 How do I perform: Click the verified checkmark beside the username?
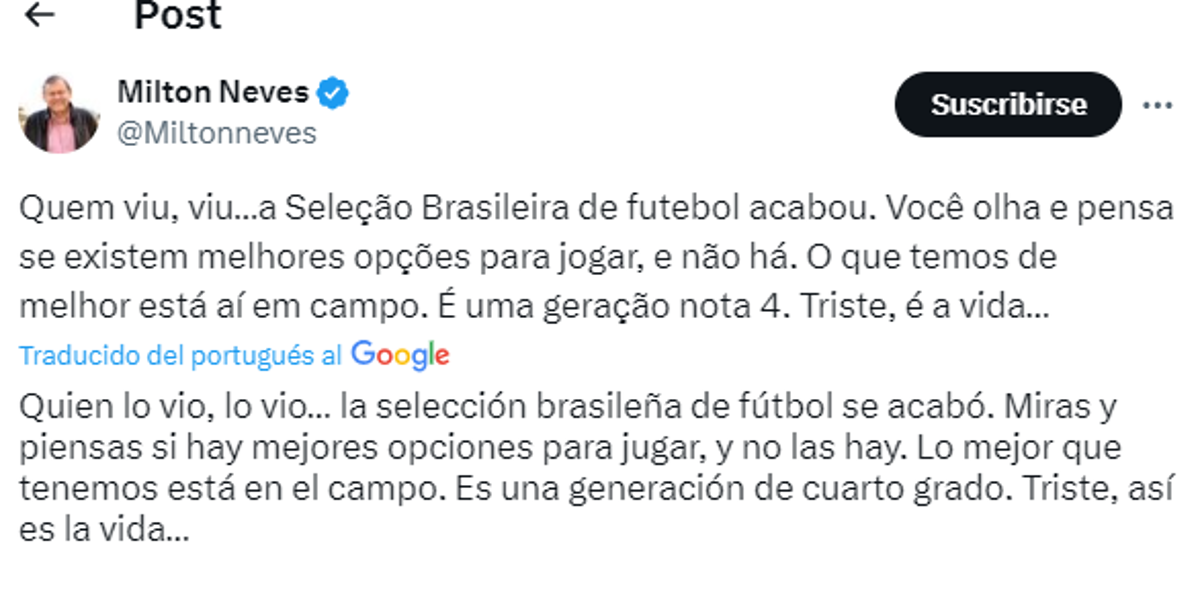point(333,92)
